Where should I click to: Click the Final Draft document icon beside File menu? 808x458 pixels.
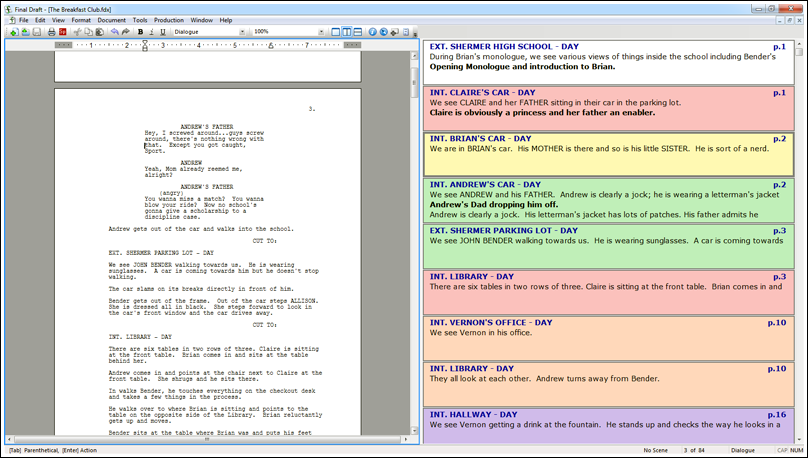pyautogui.click(x=12, y=20)
